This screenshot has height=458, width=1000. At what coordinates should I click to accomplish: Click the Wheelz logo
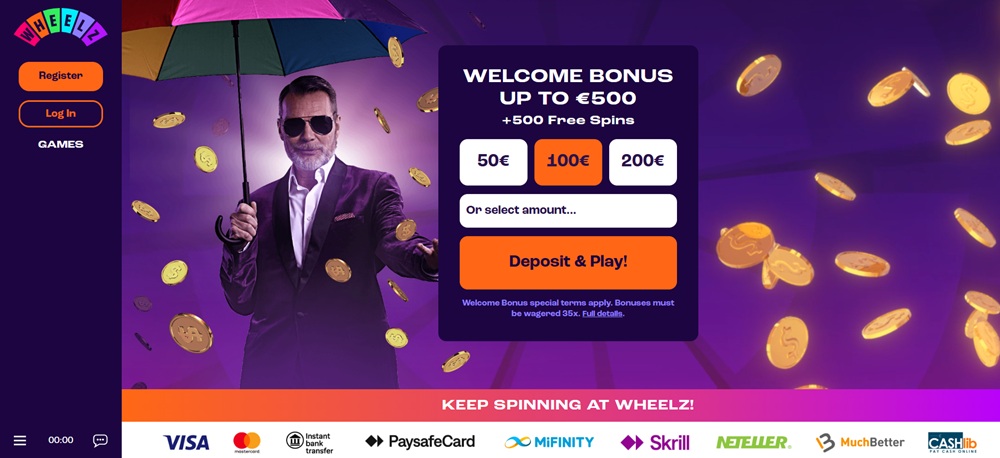point(61,27)
